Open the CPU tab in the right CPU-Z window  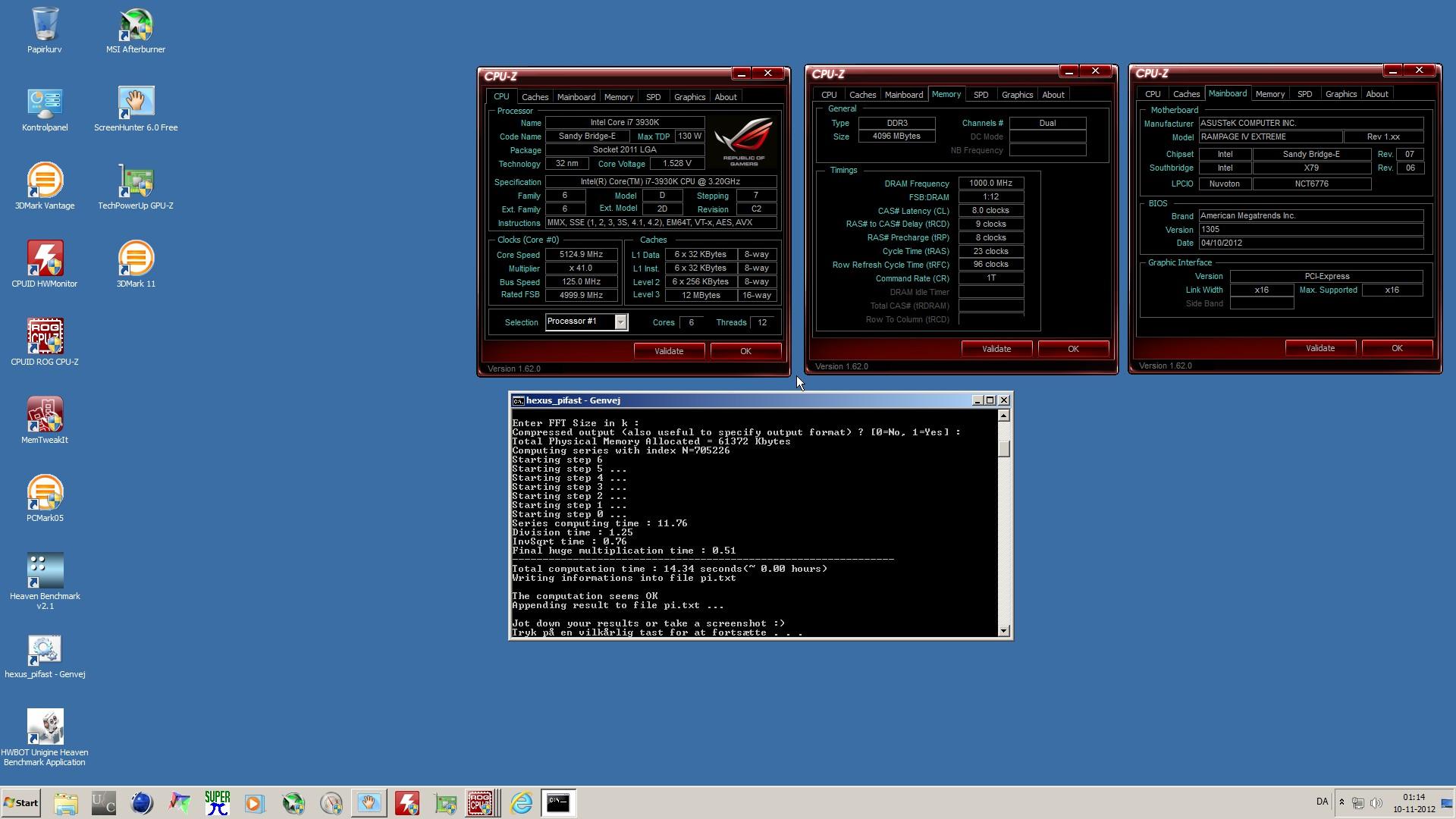(x=1153, y=94)
